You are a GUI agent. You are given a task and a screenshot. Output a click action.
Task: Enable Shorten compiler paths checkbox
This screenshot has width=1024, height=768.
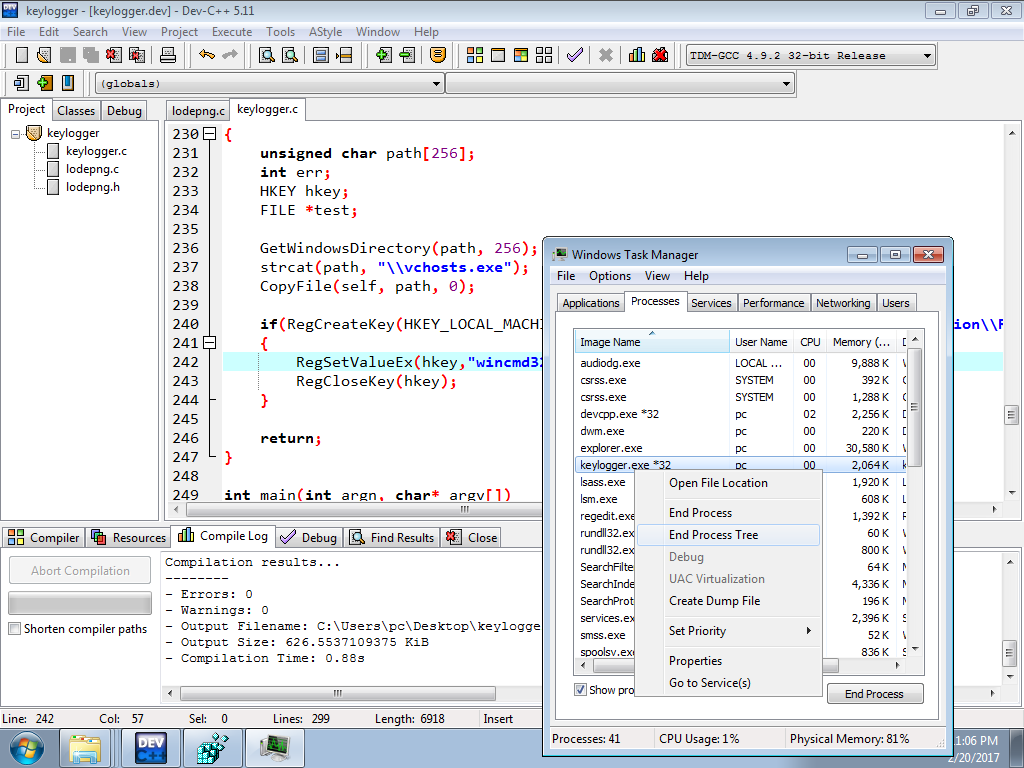pos(14,628)
